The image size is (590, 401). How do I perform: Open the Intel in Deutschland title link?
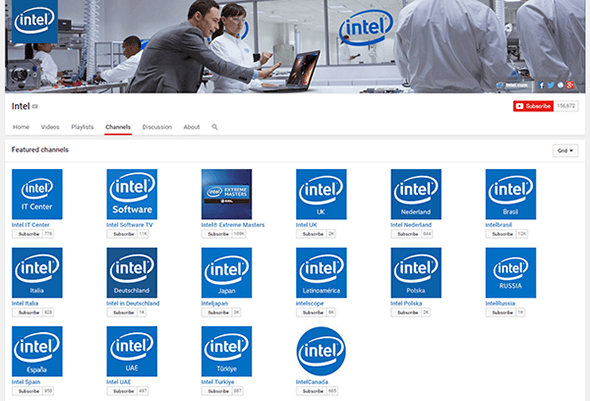[x=133, y=304]
